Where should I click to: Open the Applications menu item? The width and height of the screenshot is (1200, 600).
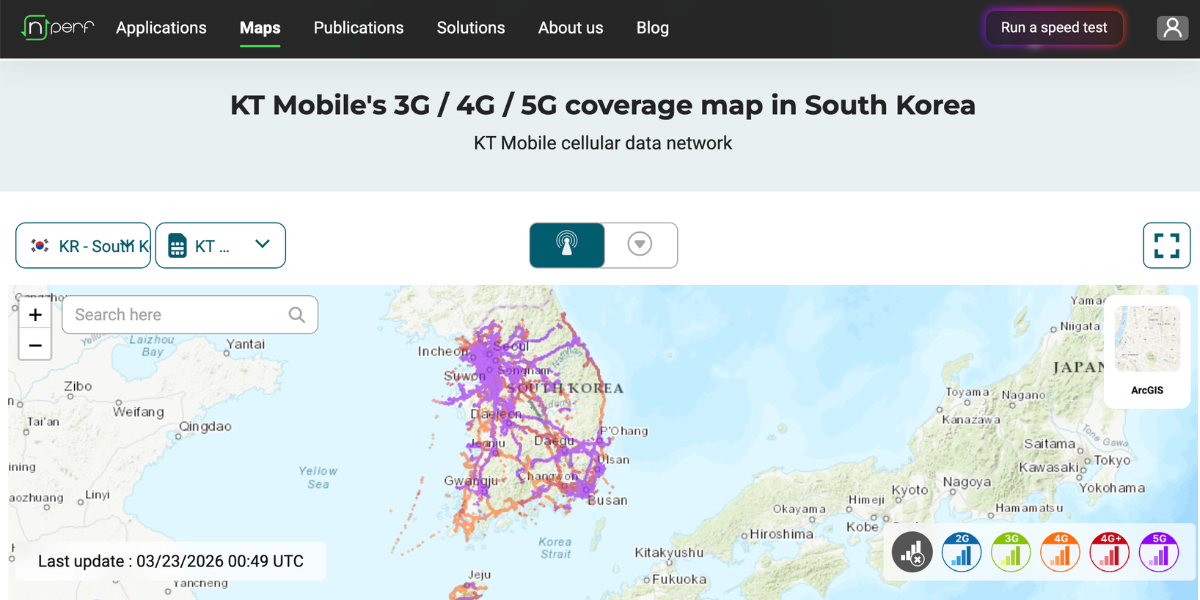tap(161, 28)
